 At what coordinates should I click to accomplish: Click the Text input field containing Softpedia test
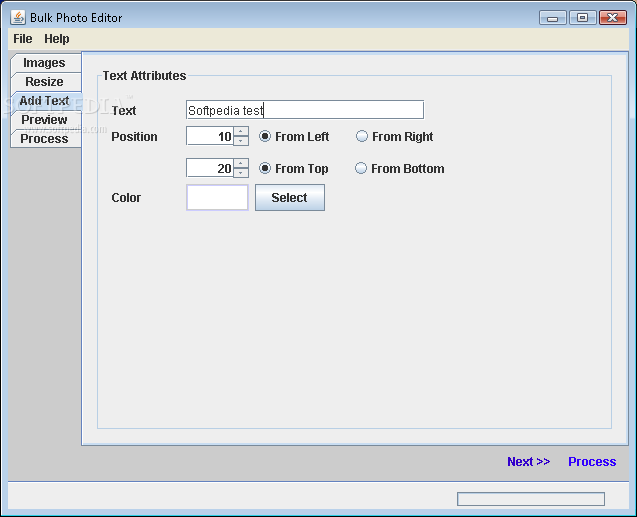[x=305, y=110]
